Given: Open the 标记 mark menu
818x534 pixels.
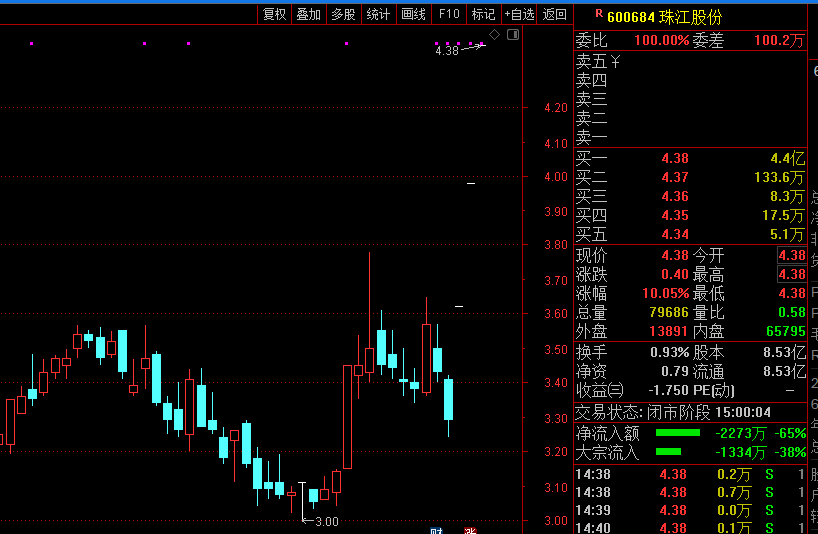Looking at the screenshot, I should point(483,14).
